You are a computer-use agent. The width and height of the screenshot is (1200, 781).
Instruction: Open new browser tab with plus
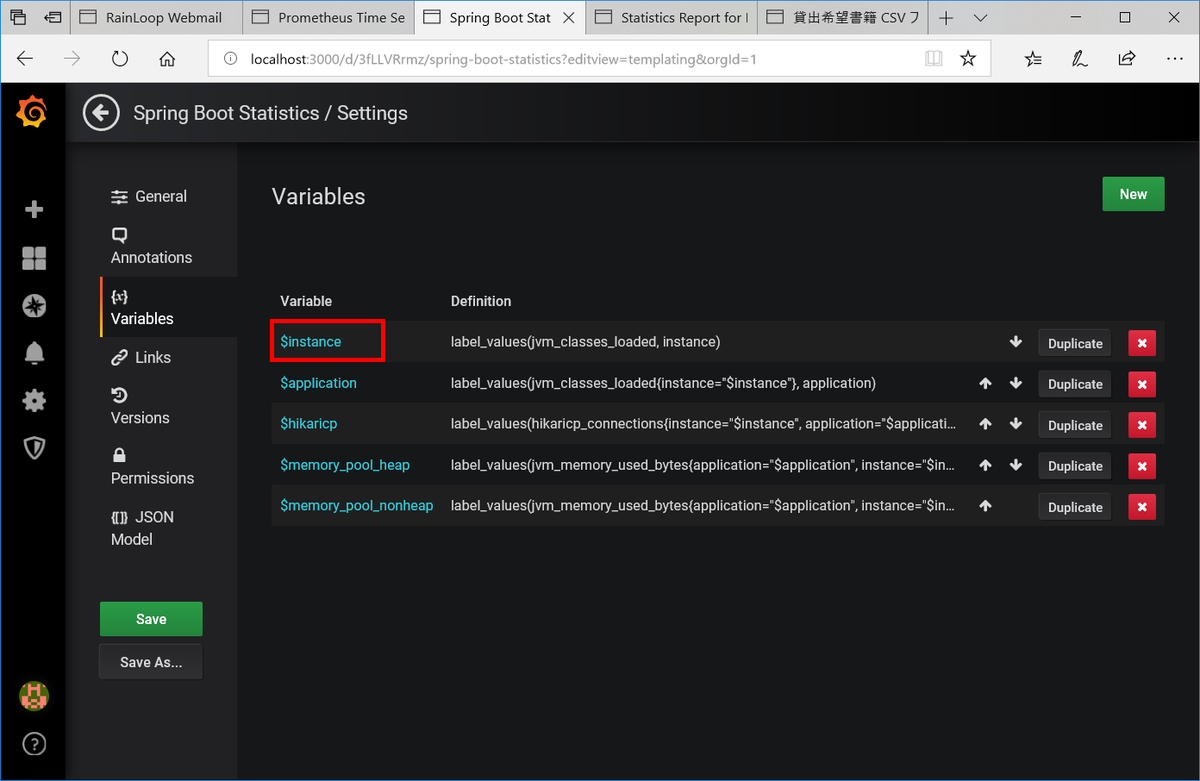pos(946,18)
